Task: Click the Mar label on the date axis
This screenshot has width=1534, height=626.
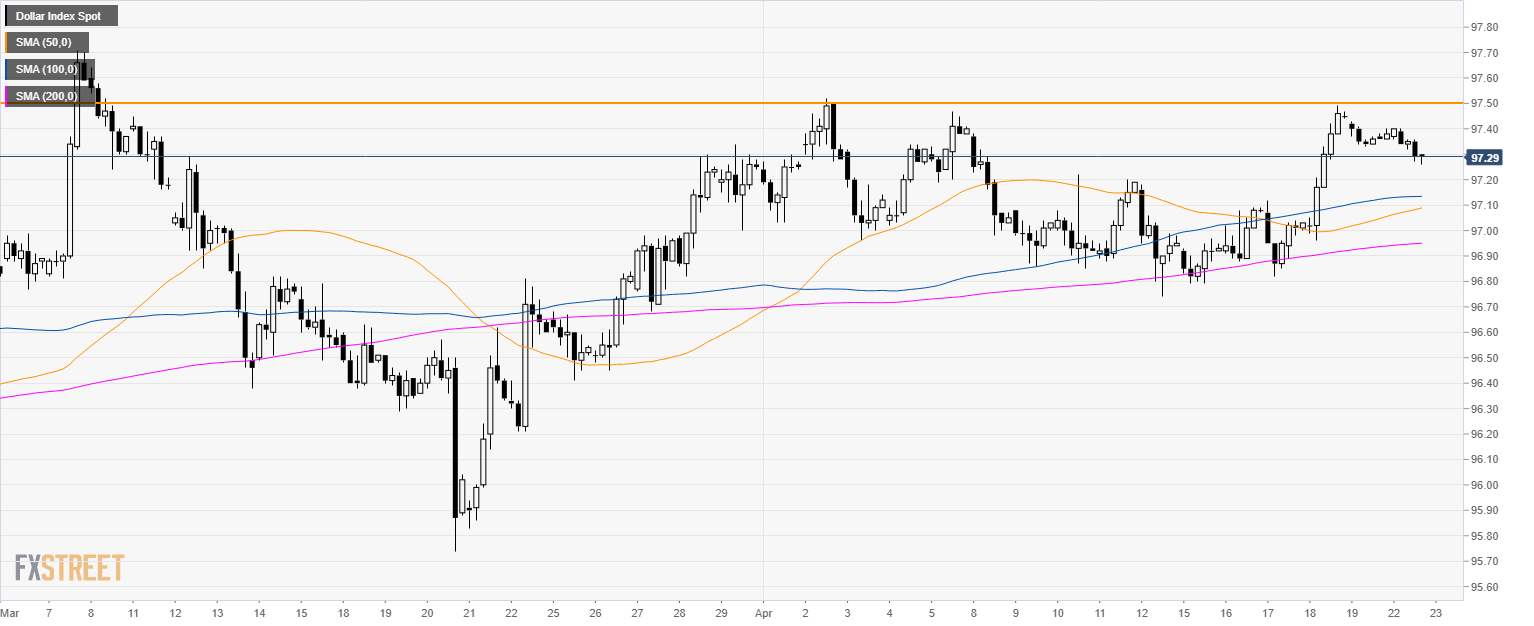Action: point(9,610)
